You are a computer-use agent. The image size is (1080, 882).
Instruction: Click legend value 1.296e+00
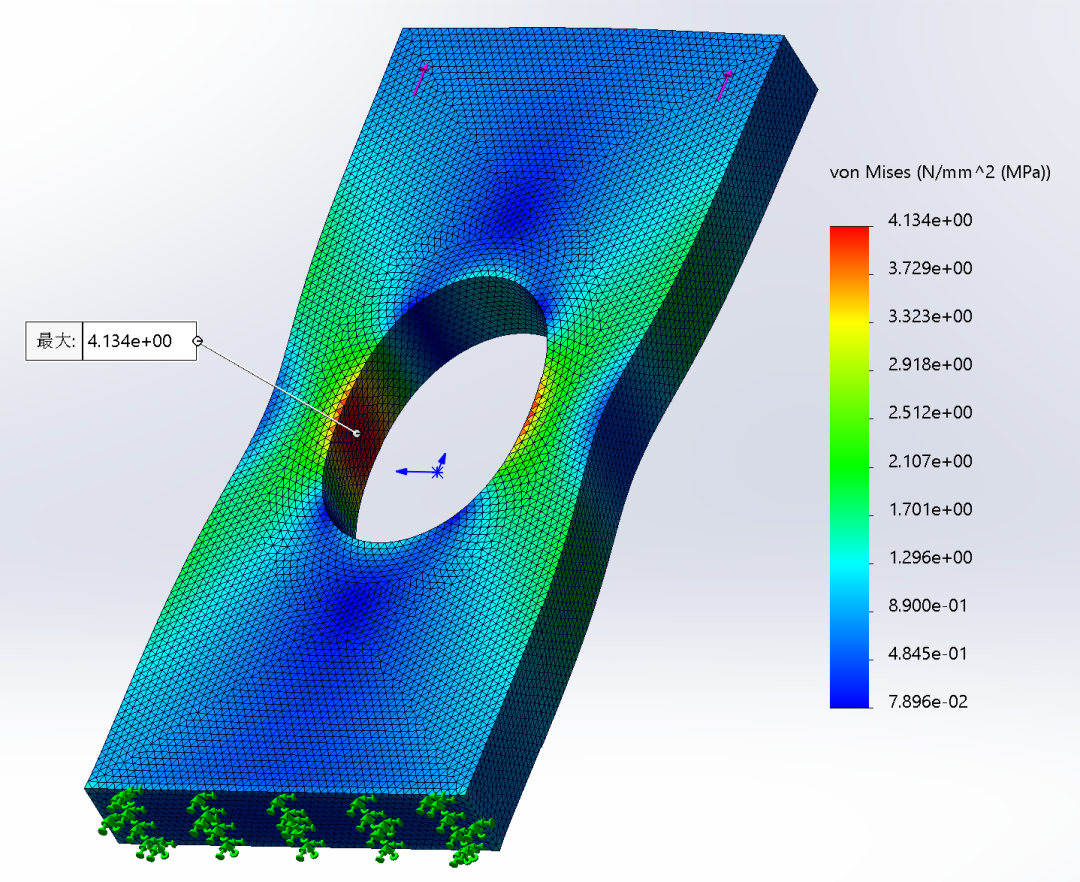pos(930,558)
